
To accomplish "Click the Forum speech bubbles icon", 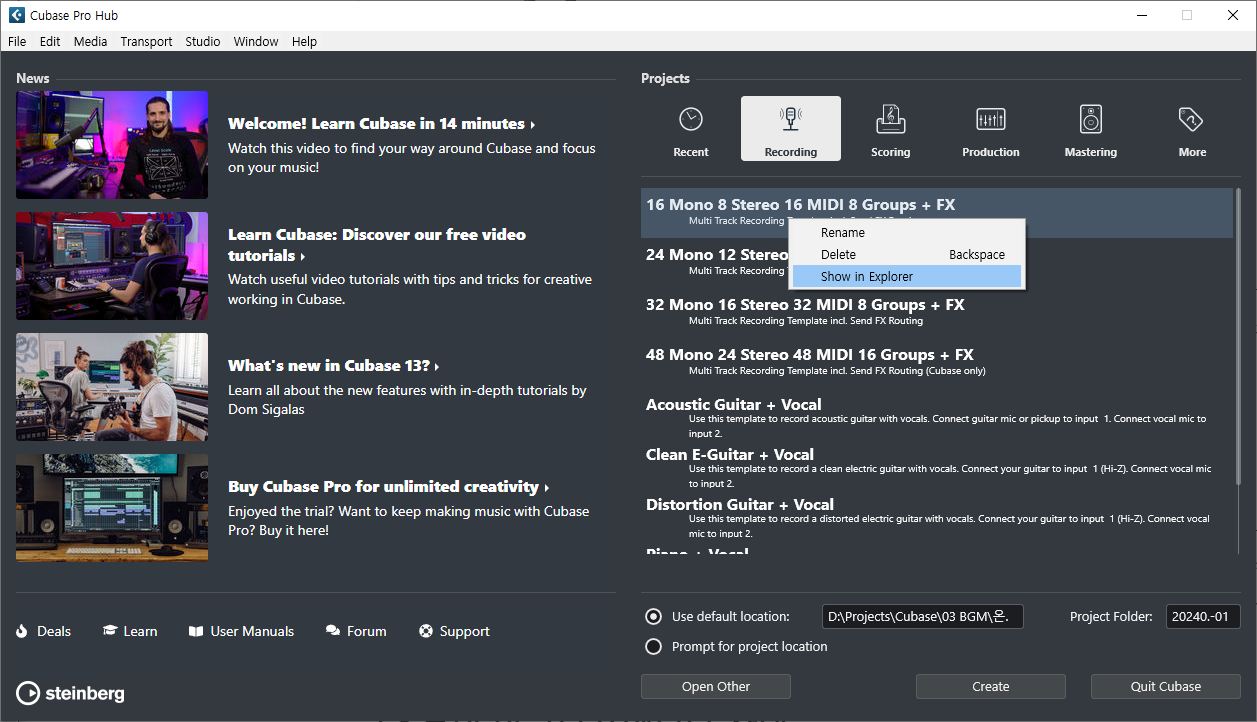I will [x=333, y=631].
